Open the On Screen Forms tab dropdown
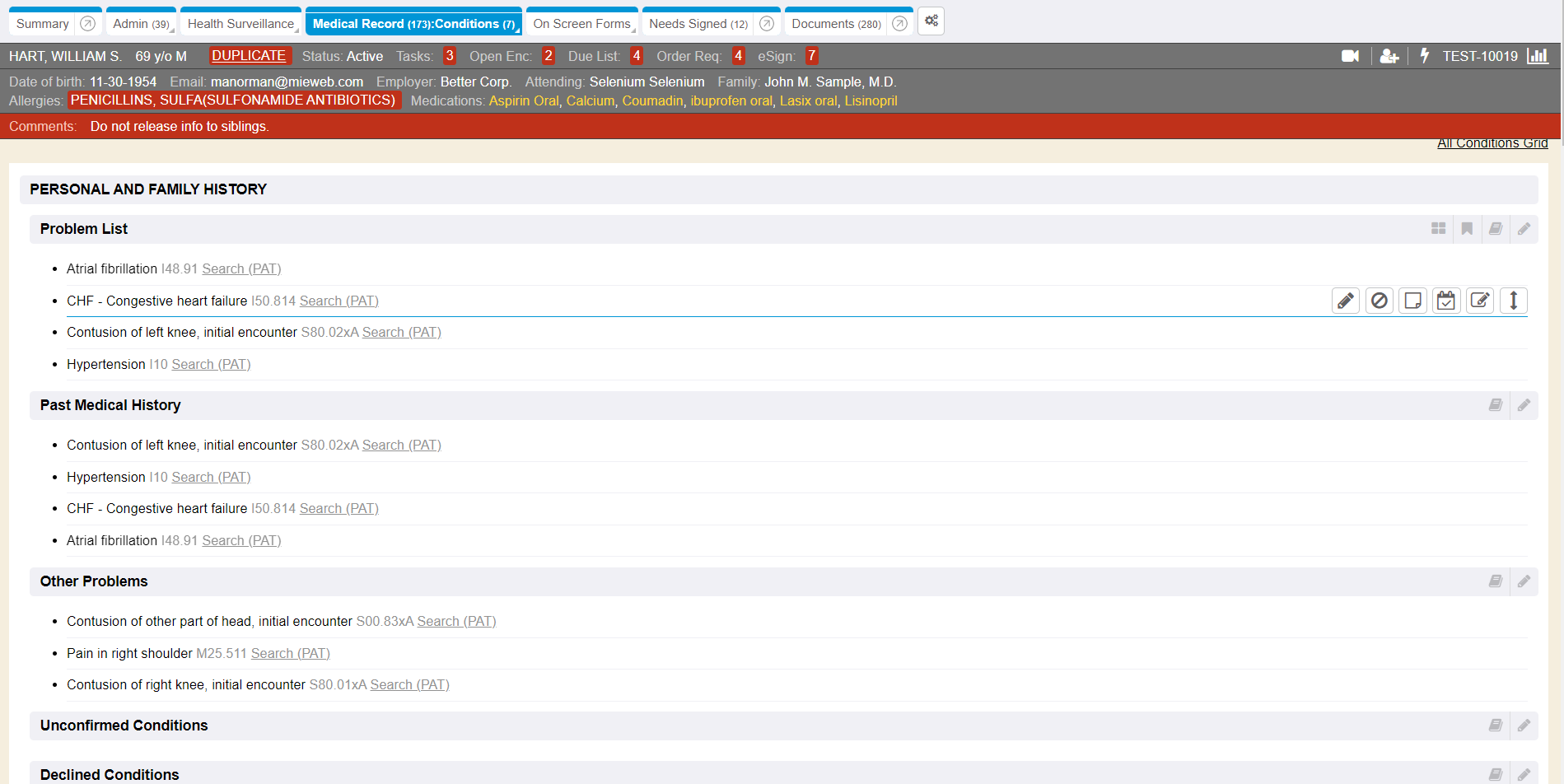This screenshot has height=784, width=1564. point(633,30)
